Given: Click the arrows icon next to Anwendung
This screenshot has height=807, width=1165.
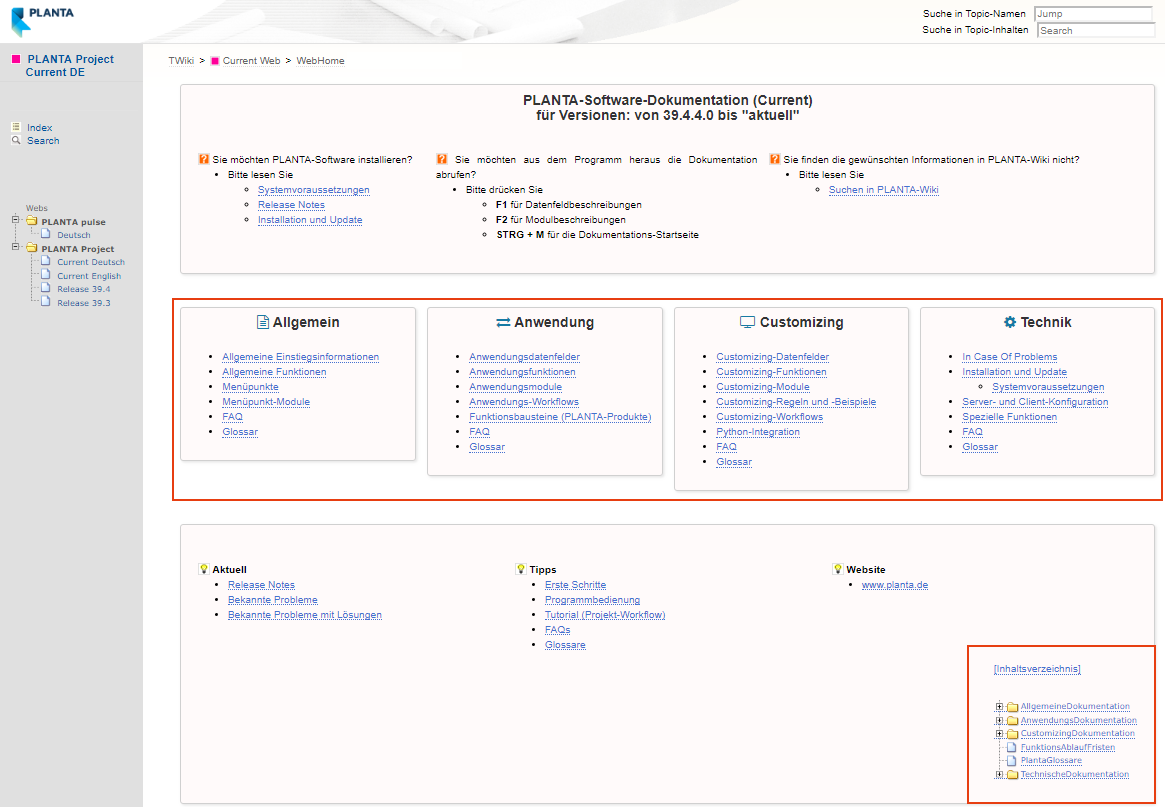Looking at the screenshot, I should [503, 322].
